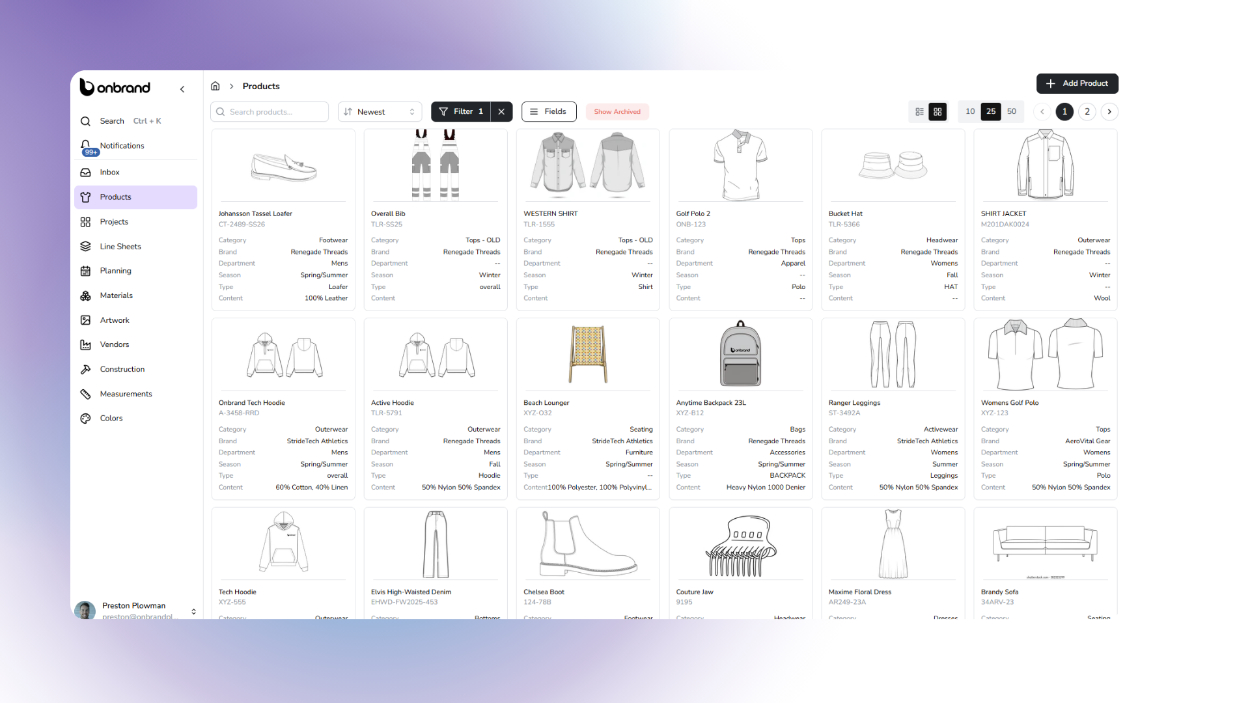This screenshot has width=1250, height=703.
Task: Open Tech Hoodie XYZ-555 thumbnail
Action: 283,543
